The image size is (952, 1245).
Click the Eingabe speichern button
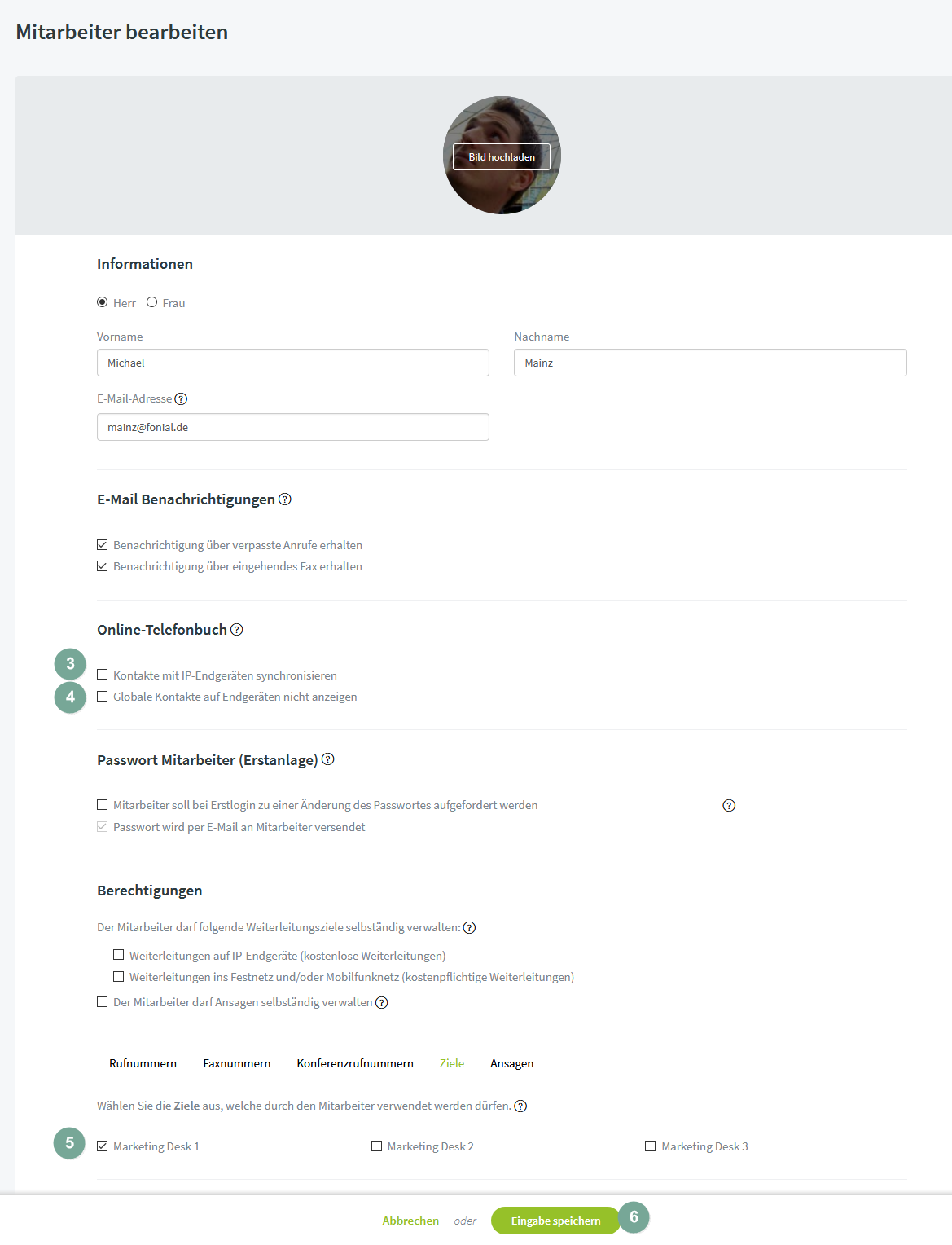click(555, 1221)
